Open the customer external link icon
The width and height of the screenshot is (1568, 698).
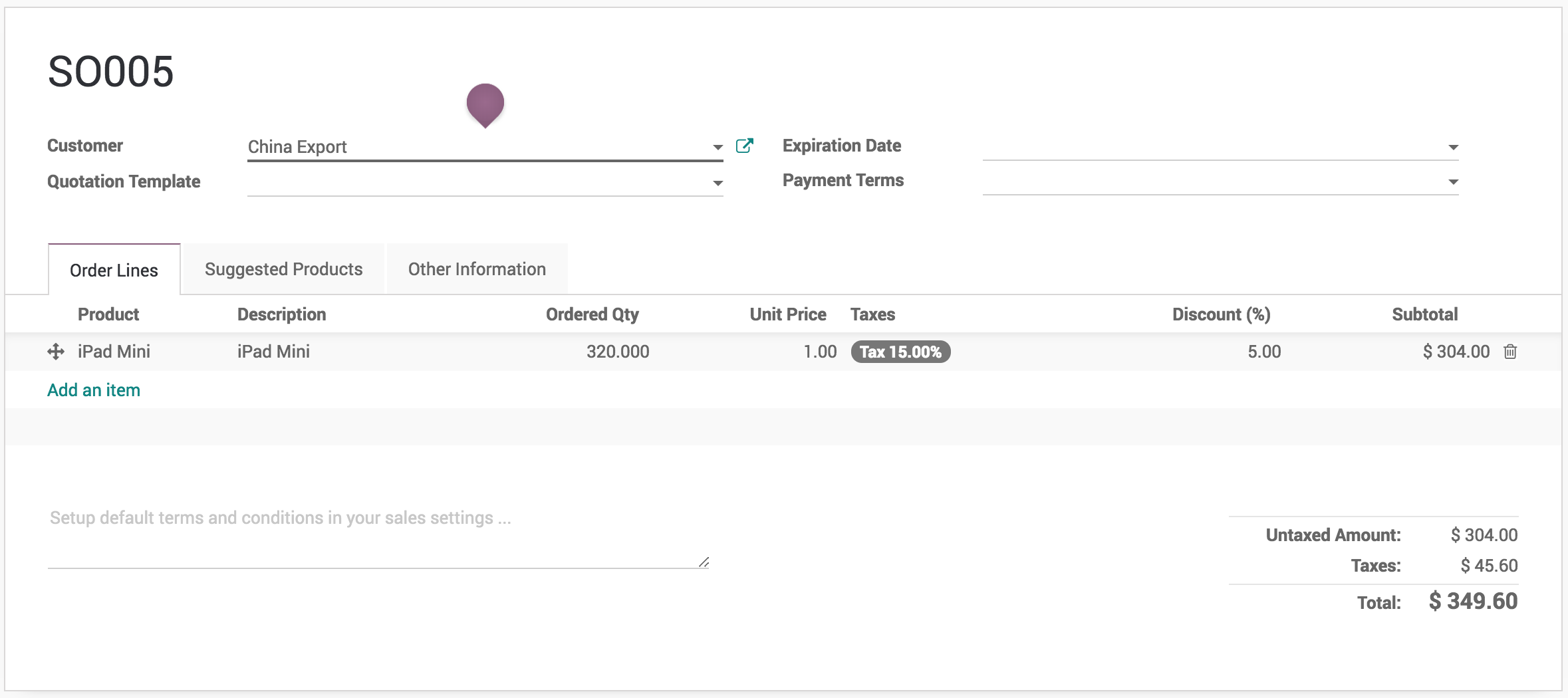pos(744,146)
